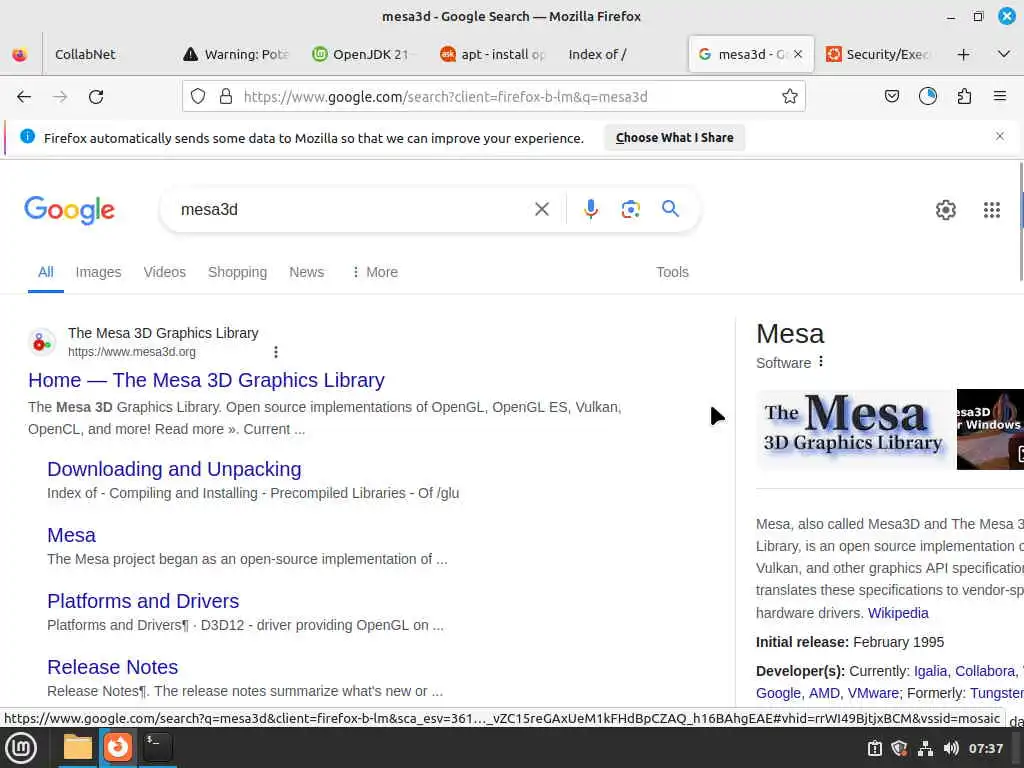Open the search Tools options

coord(672,272)
